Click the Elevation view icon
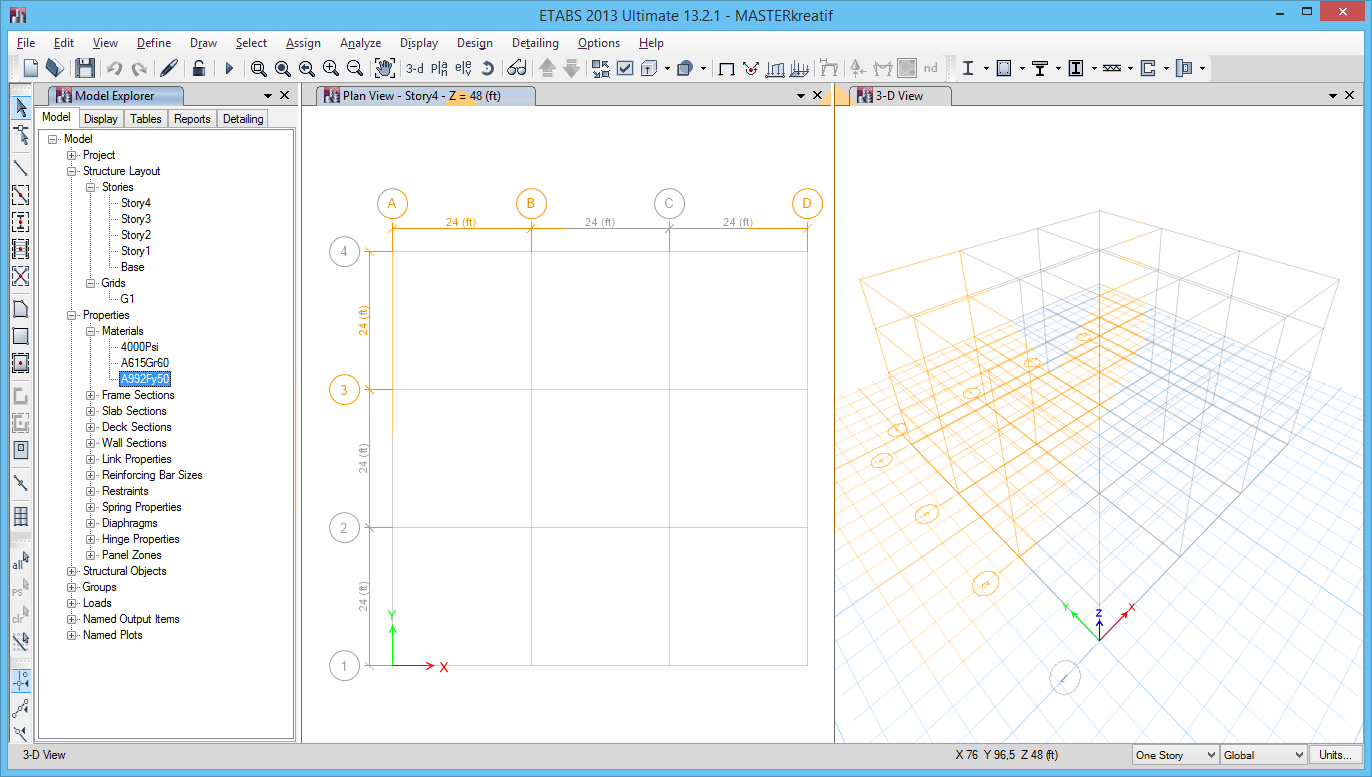 (x=463, y=68)
